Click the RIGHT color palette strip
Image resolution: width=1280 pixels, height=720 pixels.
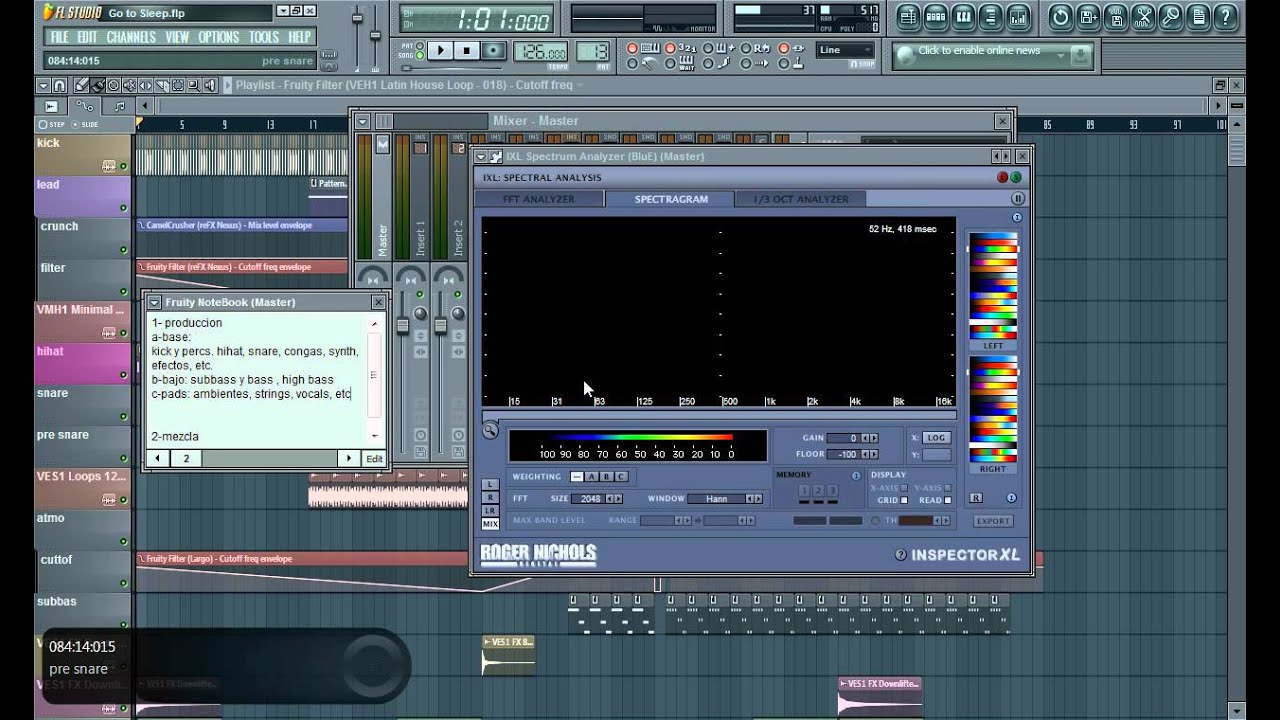pos(993,410)
